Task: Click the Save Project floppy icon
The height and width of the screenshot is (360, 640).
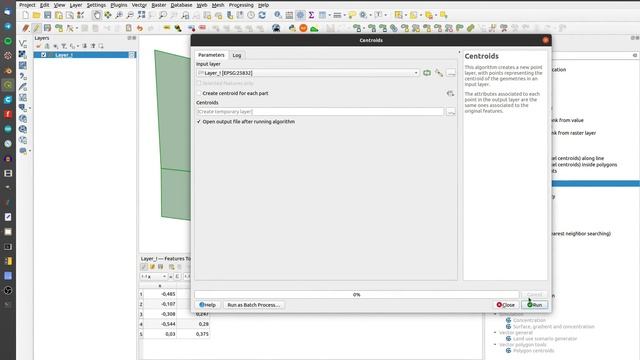Action: click(47, 15)
